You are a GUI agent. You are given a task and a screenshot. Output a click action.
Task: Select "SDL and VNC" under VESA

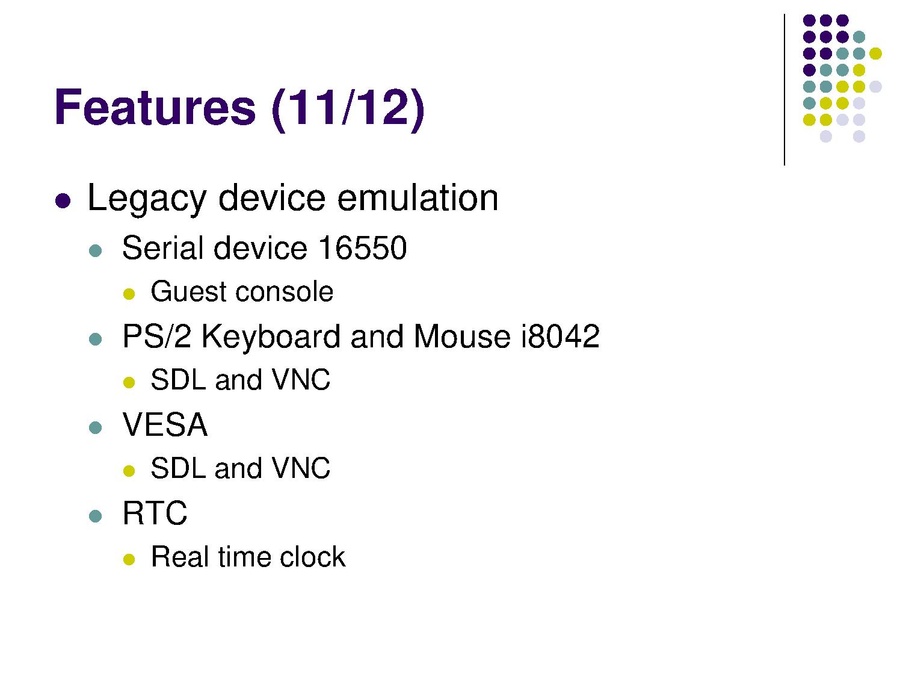(240, 469)
